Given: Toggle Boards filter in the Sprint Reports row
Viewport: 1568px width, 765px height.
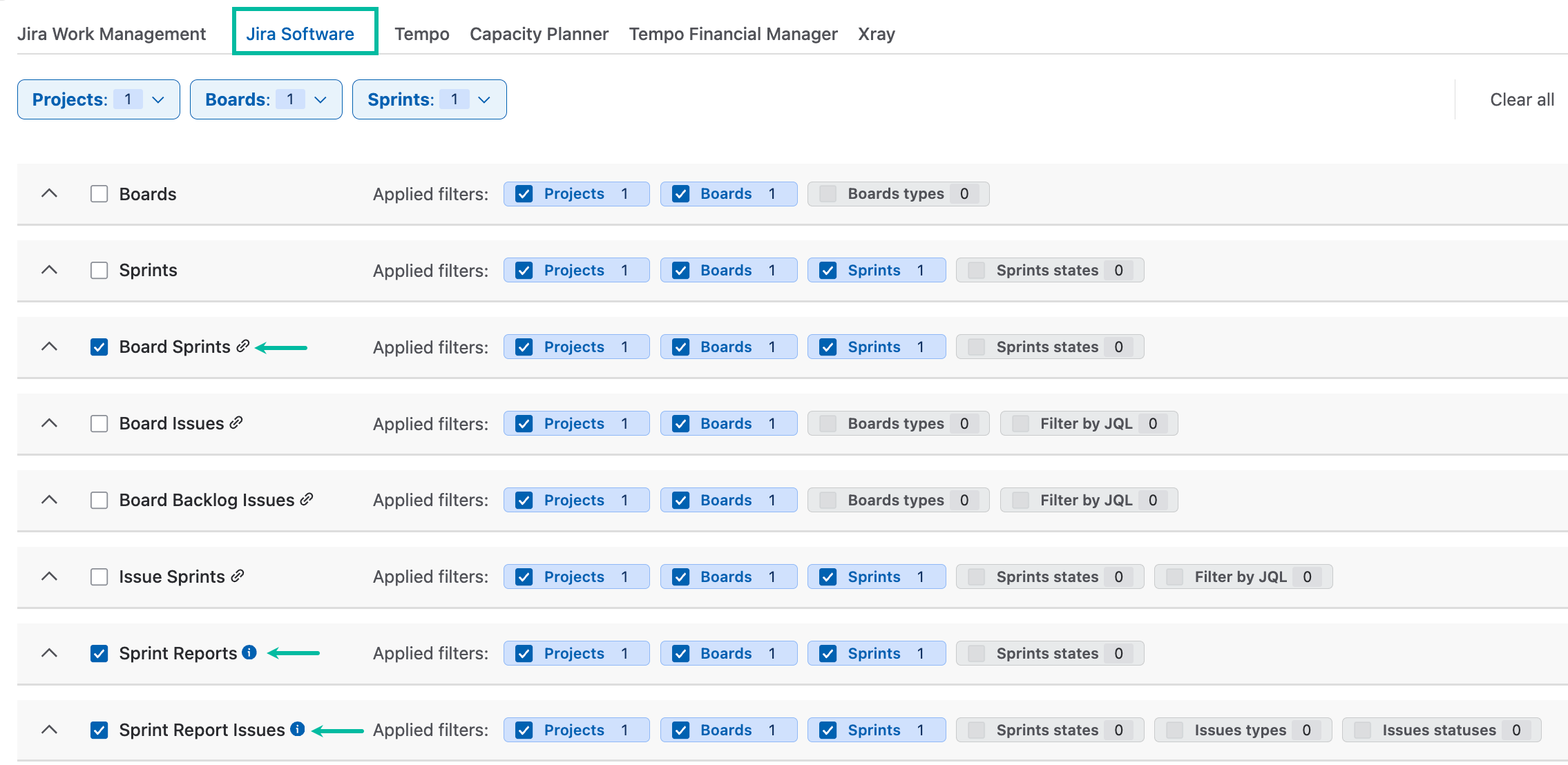Looking at the screenshot, I should (729, 653).
